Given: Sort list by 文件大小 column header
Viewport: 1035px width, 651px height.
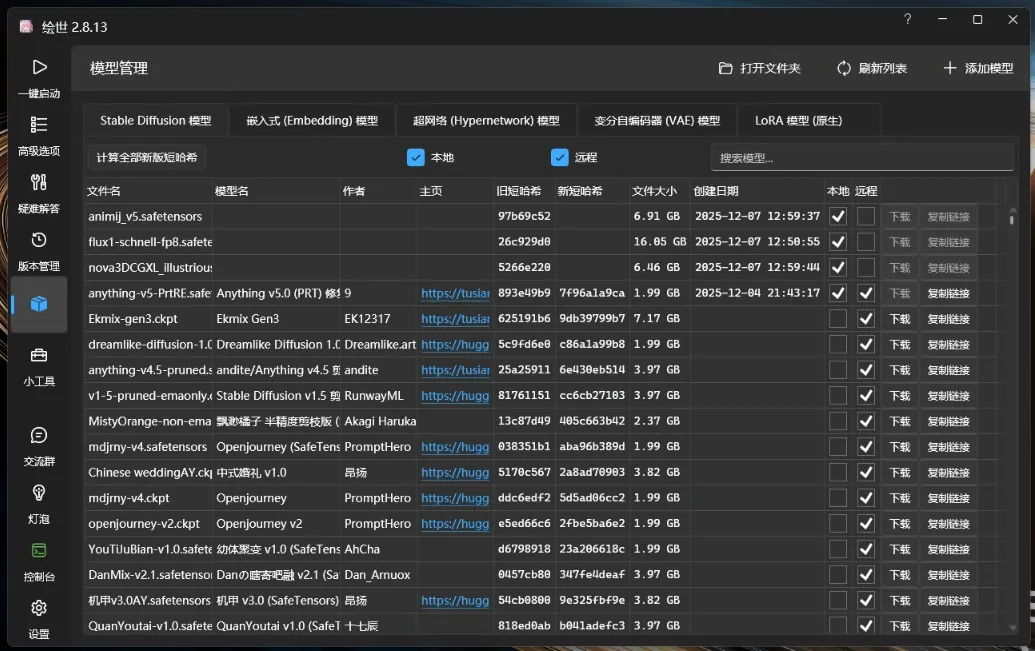Looking at the screenshot, I should coord(655,191).
